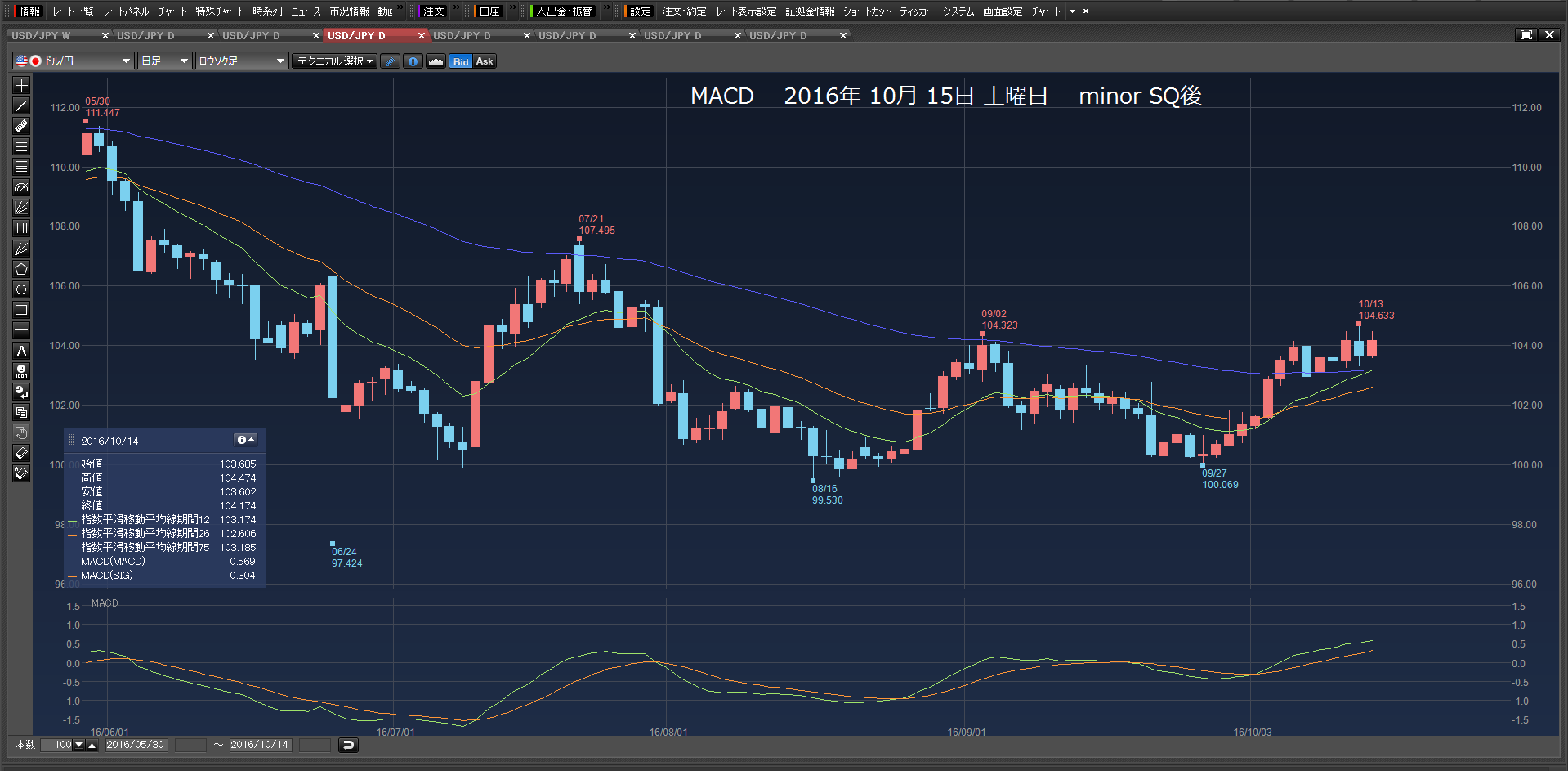Click the pencil edit icon in chart toolbar
This screenshot has height=771, width=1568.
click(x=391, y=61)
